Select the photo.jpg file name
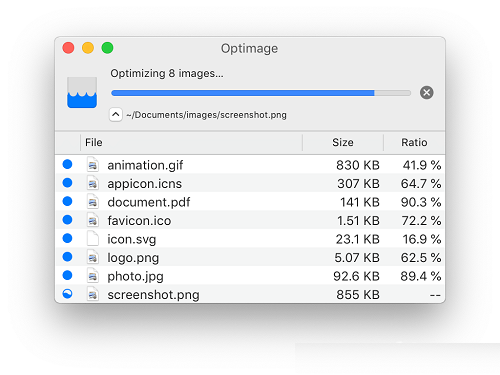Image resolution: width=500 pixels, height=375 pixels. click(x=136, y=277)
